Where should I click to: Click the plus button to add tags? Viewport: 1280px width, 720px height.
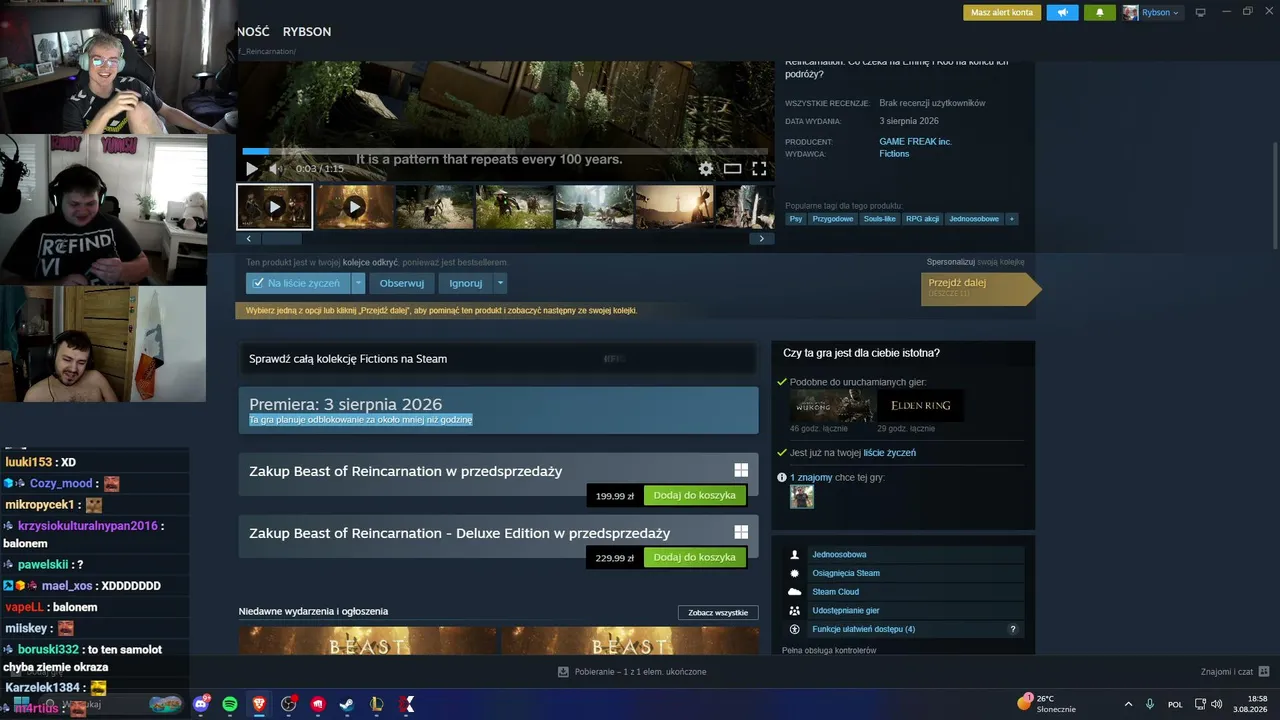[1012, 219]
